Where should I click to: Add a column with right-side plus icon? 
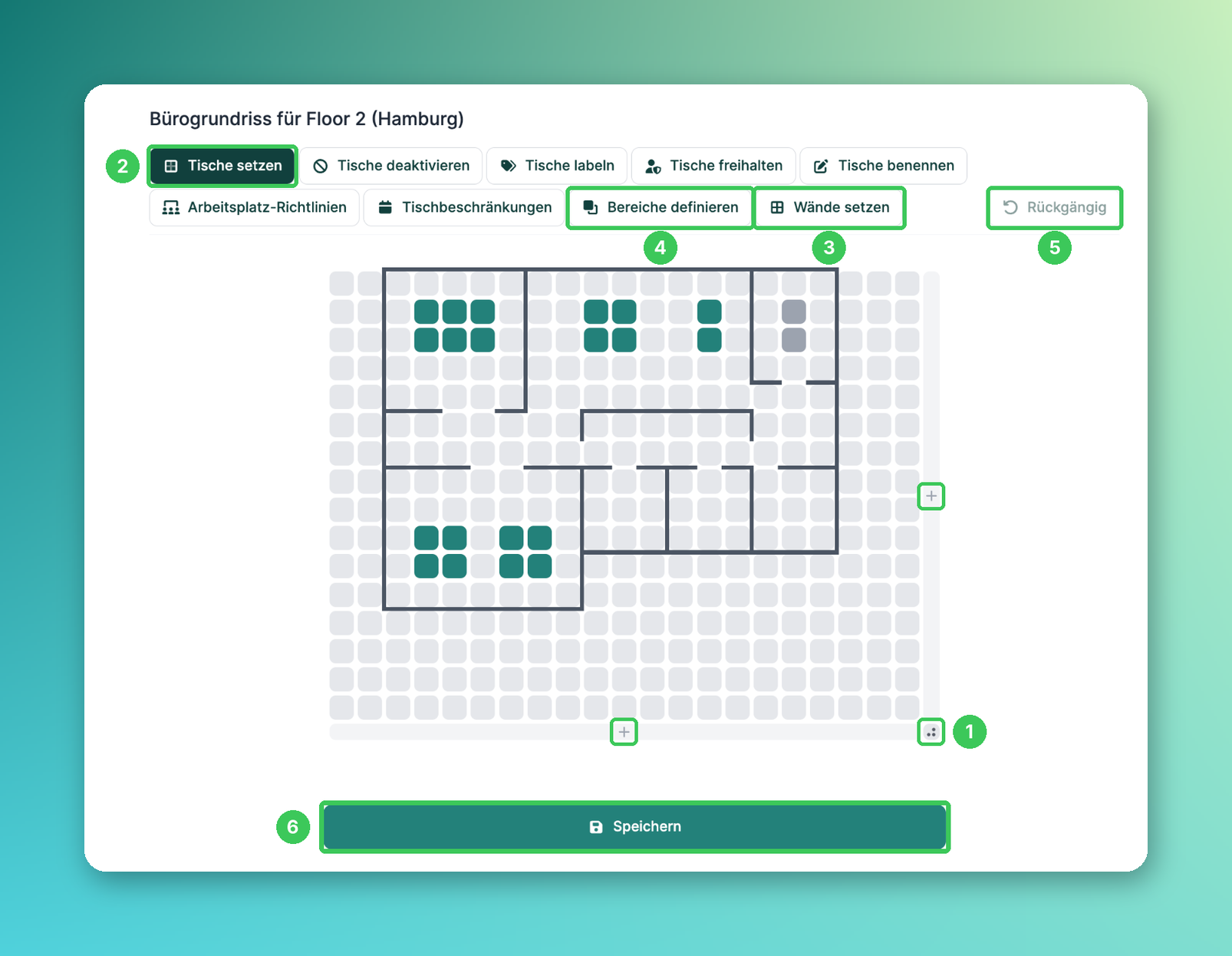click(931, 496)
